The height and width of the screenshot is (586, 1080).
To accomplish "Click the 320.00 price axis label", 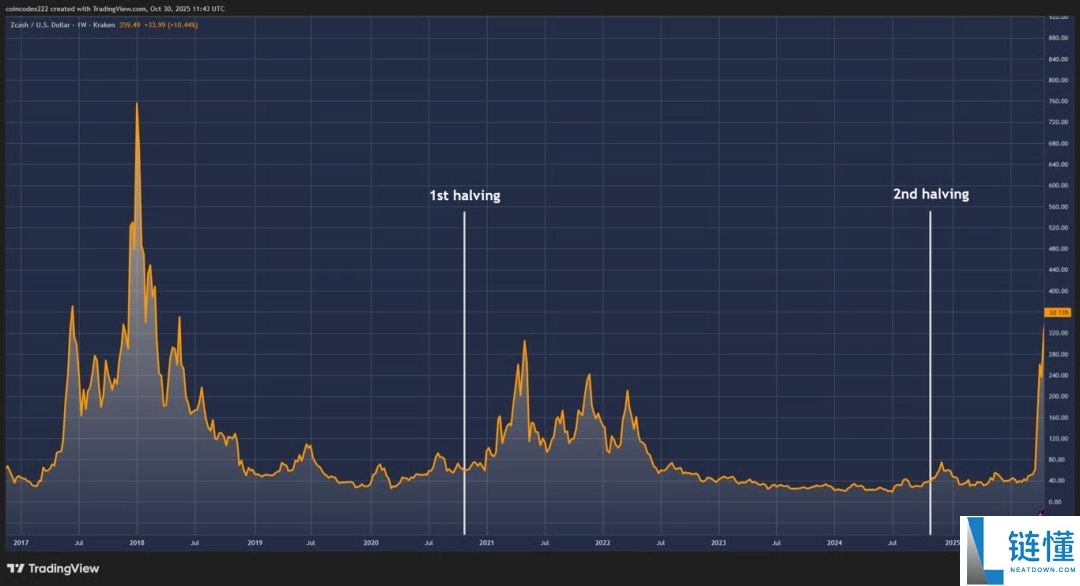I will 1057,333.
